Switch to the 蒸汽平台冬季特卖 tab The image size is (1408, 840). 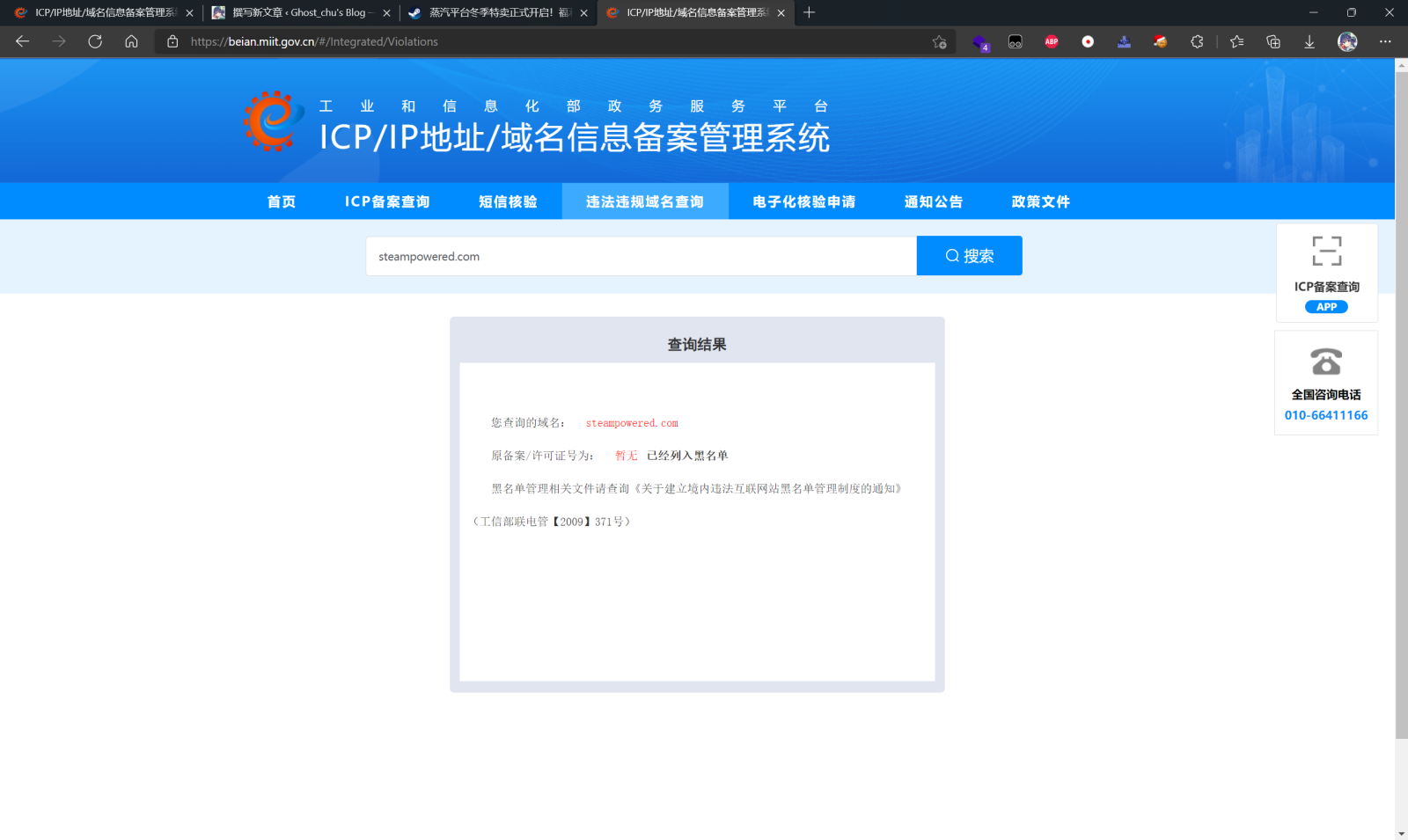coord(497,12)
